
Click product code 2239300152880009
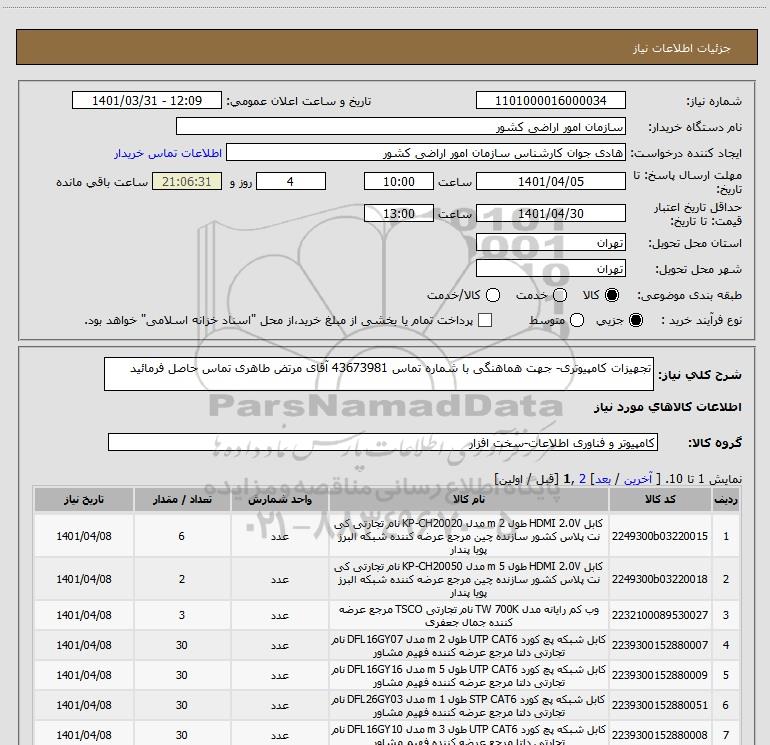660,675
